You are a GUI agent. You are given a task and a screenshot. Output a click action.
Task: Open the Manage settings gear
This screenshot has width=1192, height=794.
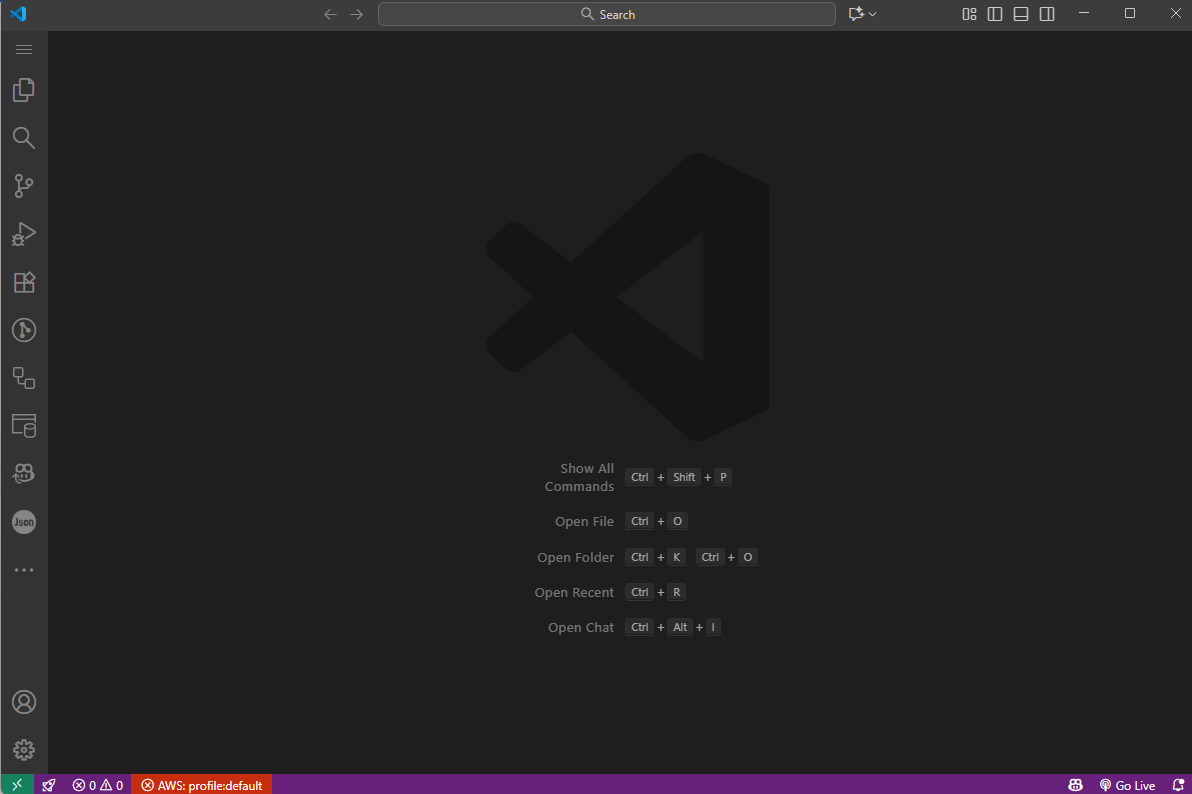24,750
